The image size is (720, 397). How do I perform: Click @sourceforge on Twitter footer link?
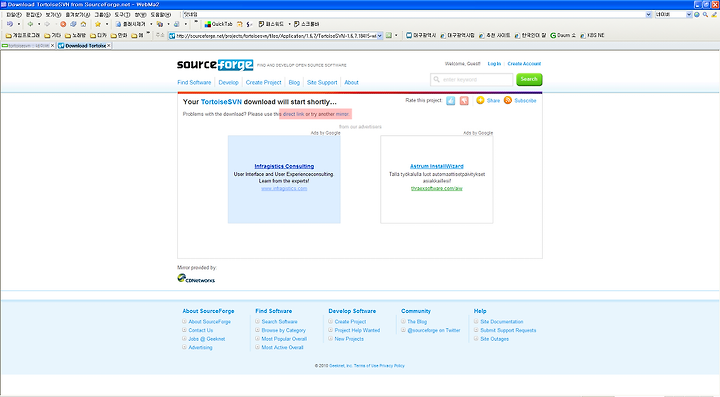pos(433,330)
